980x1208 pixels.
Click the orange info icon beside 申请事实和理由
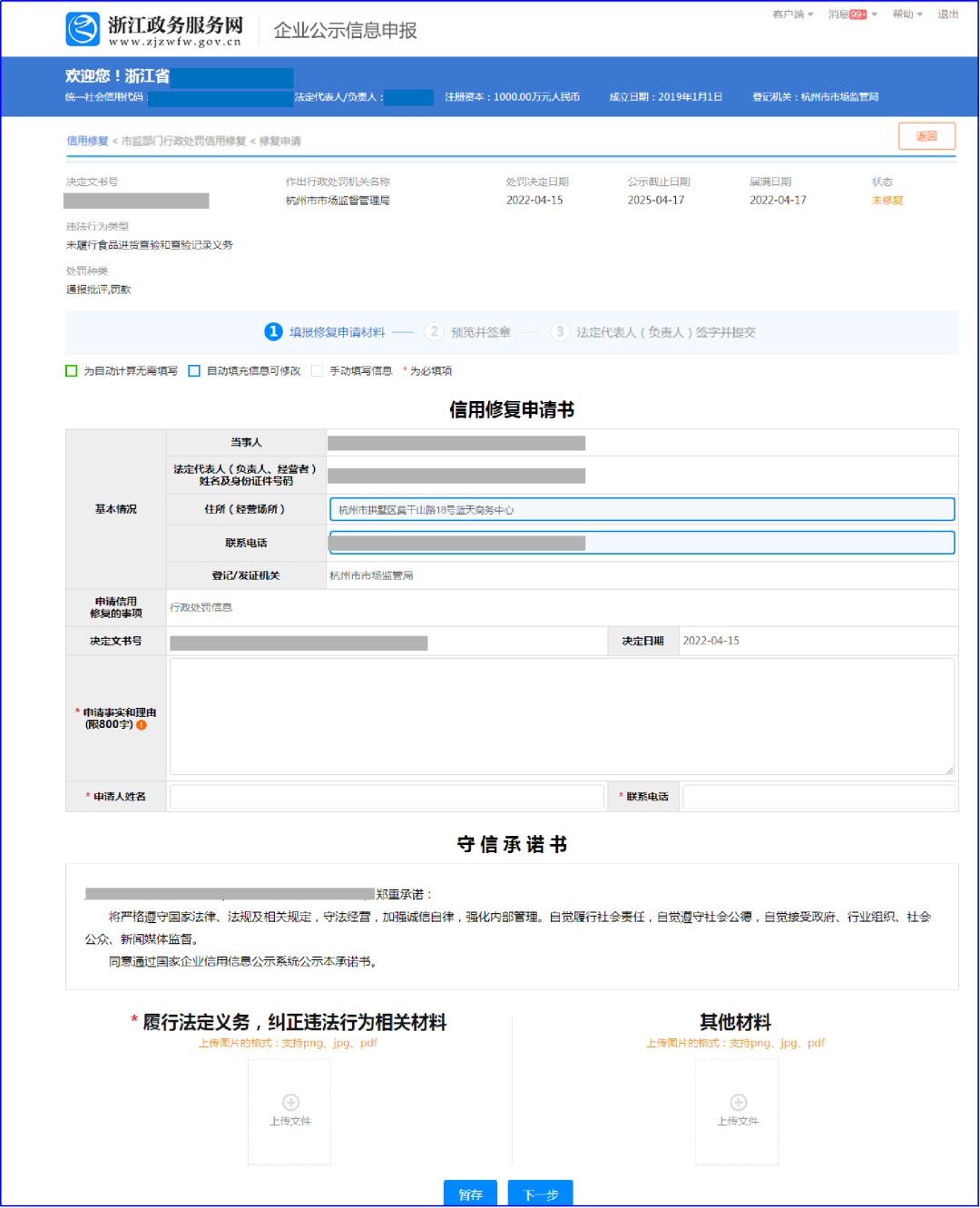pos(141,725)
